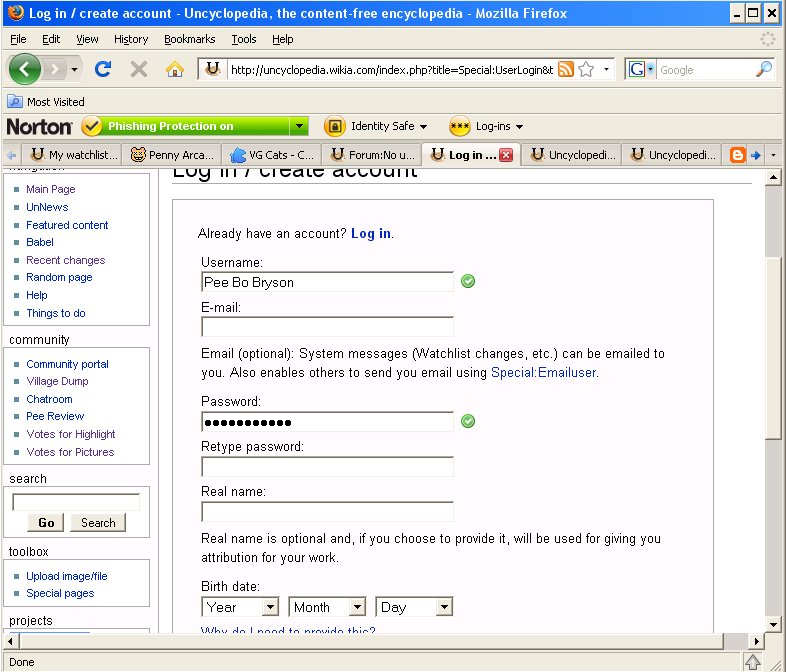Open the History menu
The width and height of the screenshot is (786, 672).
coord(131,39)
